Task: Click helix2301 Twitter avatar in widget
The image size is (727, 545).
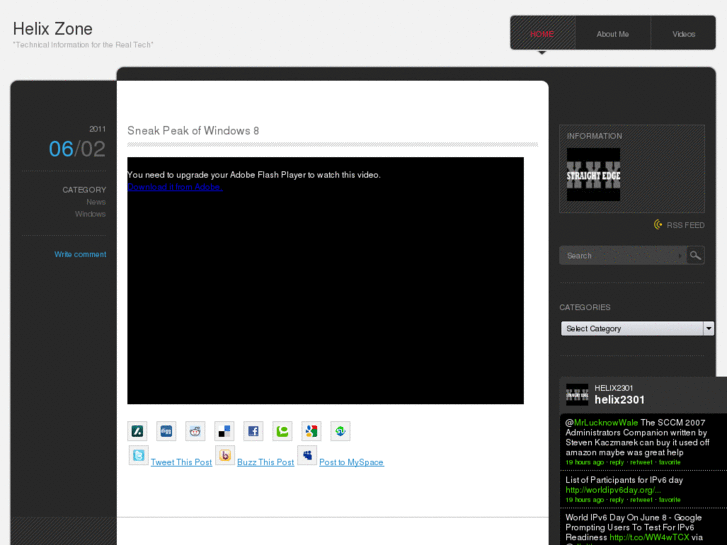Action: point(577,395)
